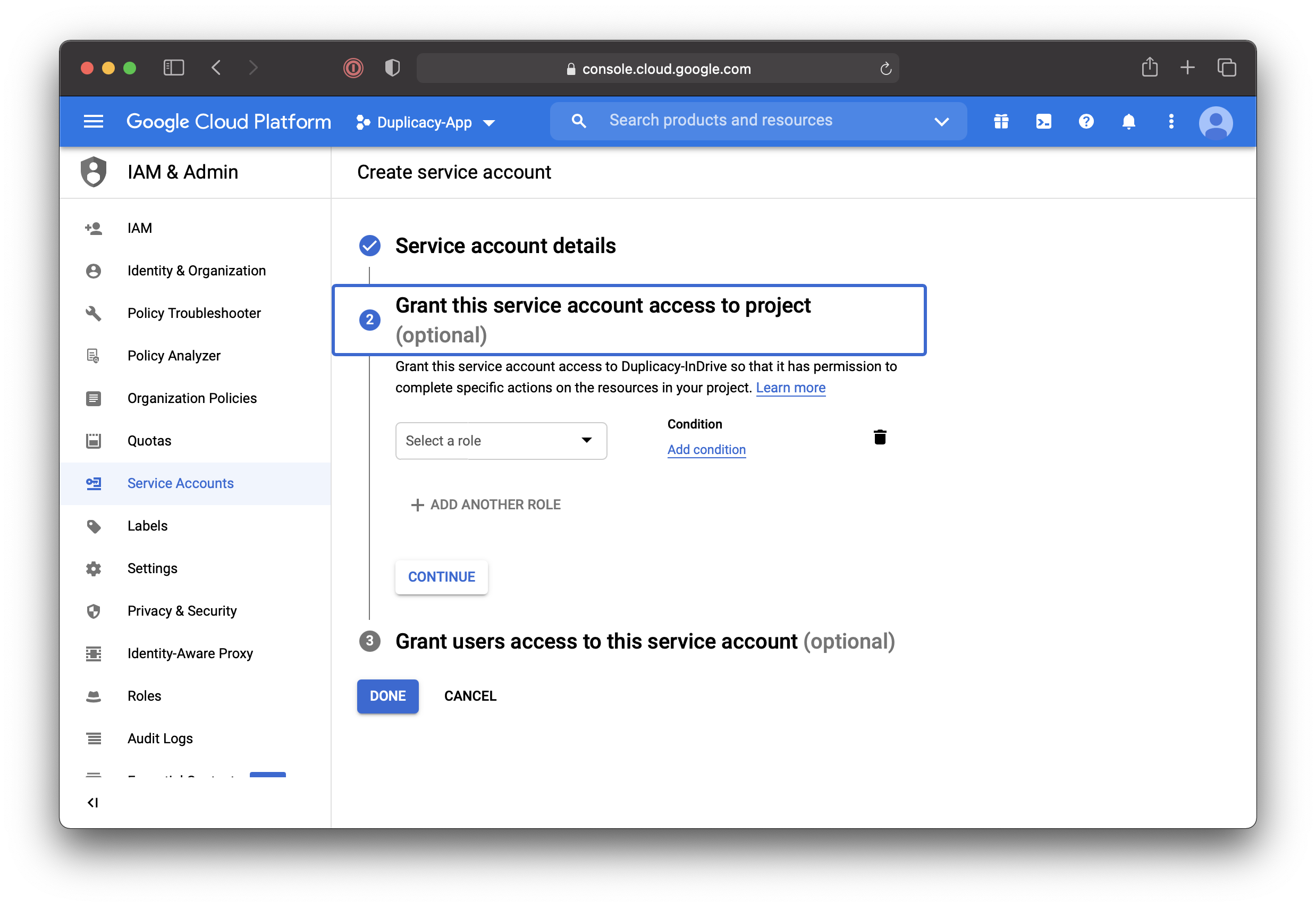This screenshot has height=907, width=1316.
Task: Expand the Select a role dropdown
Action: (501, 441)
